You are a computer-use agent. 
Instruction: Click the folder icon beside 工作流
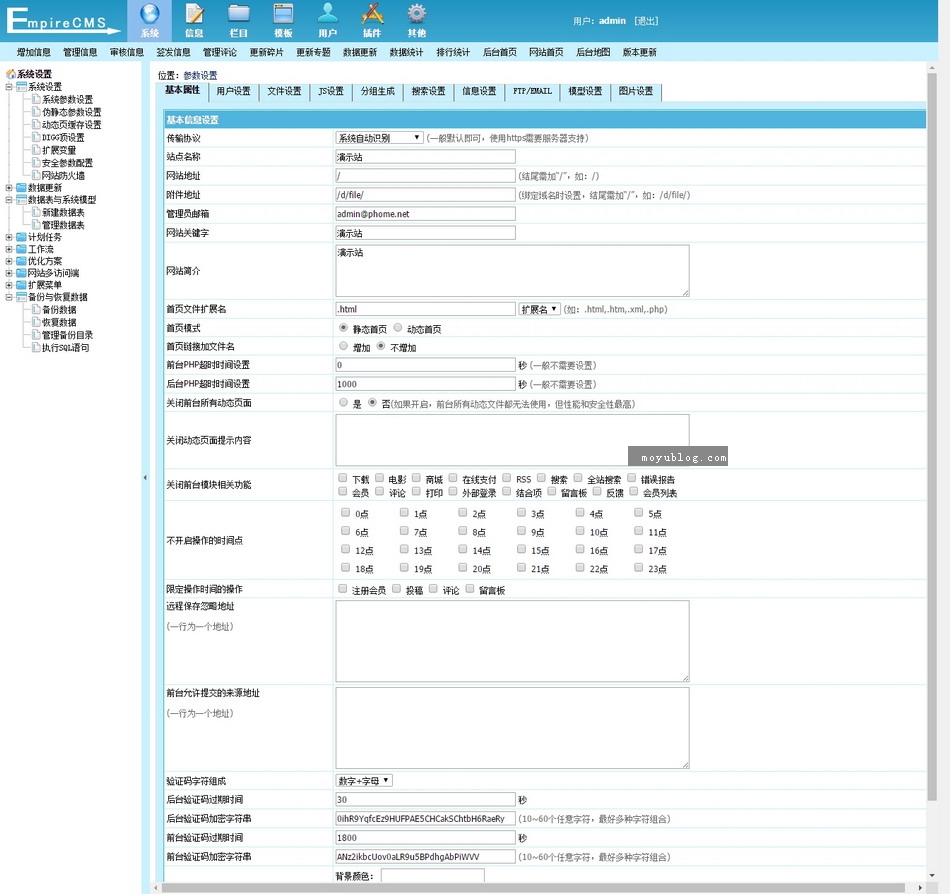tap(21, 249)
